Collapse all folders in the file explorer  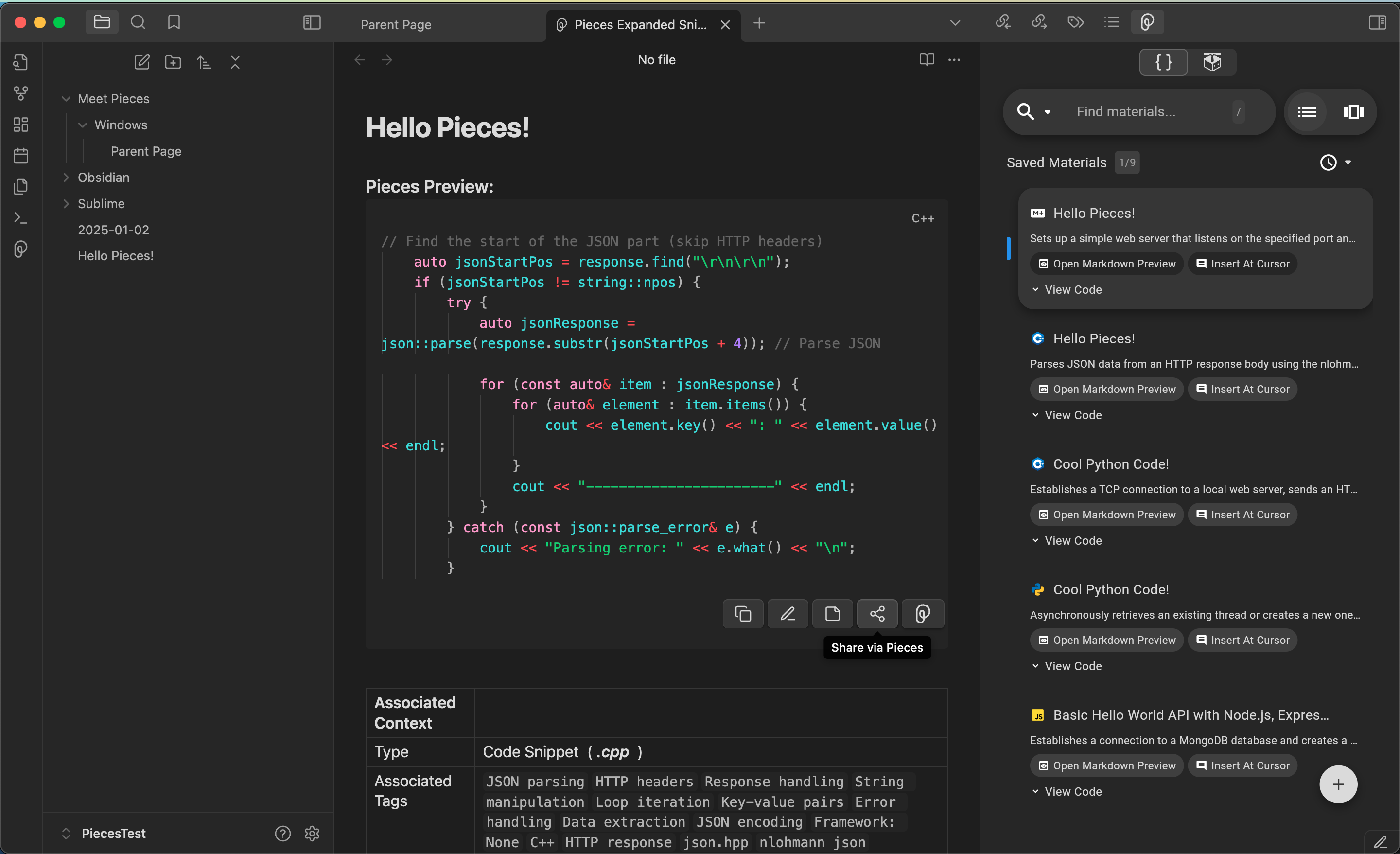(235, 62)
